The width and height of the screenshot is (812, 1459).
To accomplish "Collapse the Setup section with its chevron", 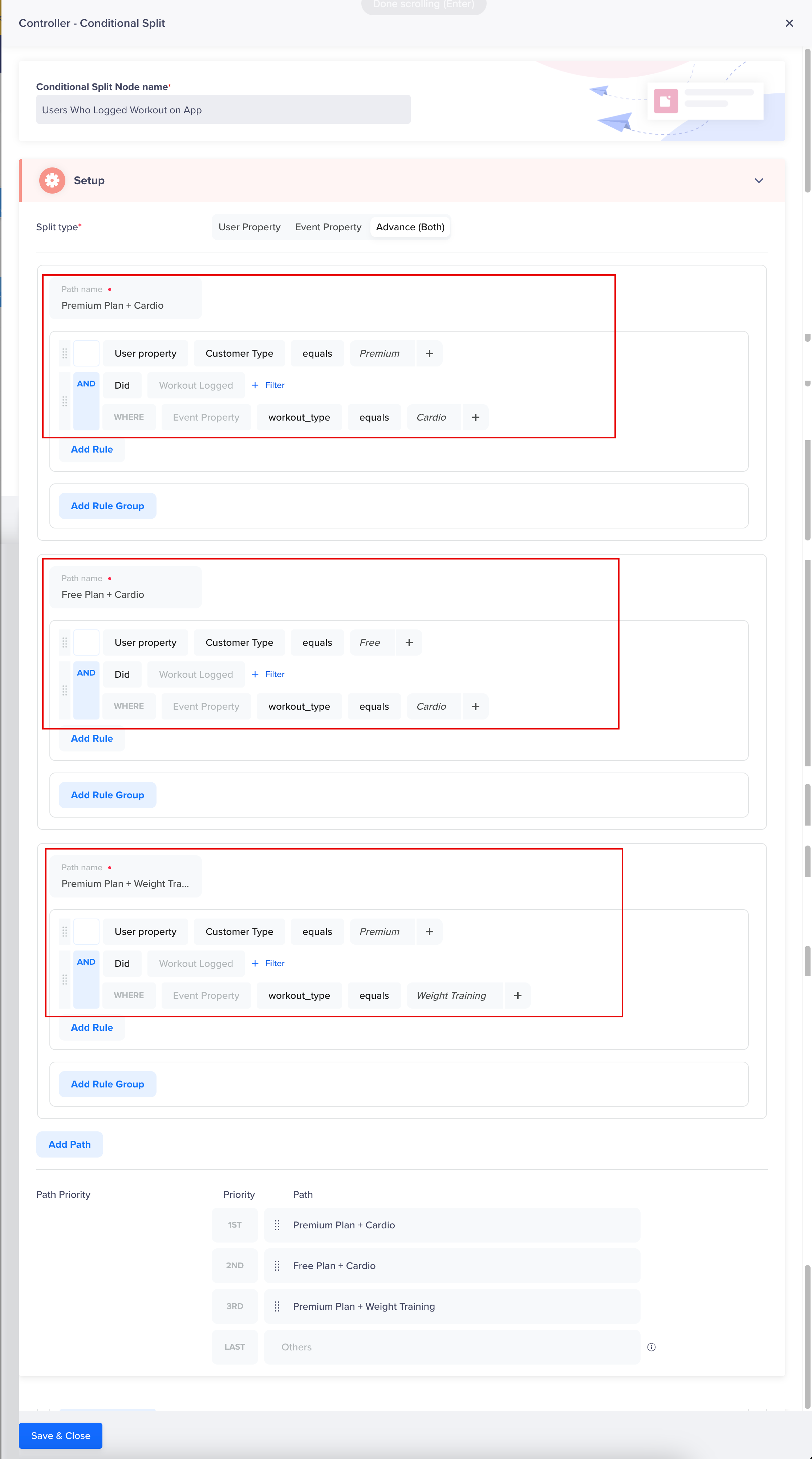I will click(x=758, y=180).
